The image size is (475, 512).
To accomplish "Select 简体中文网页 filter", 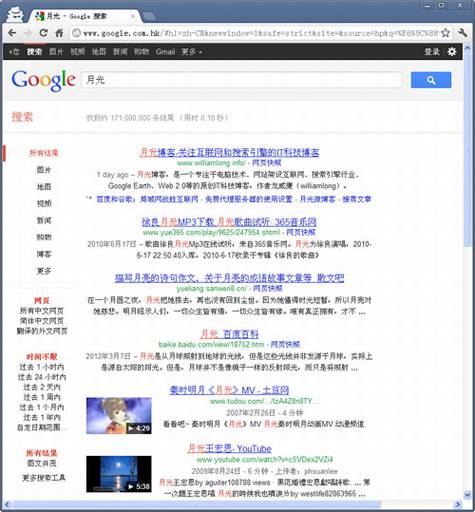I will [x=42, y=321].
